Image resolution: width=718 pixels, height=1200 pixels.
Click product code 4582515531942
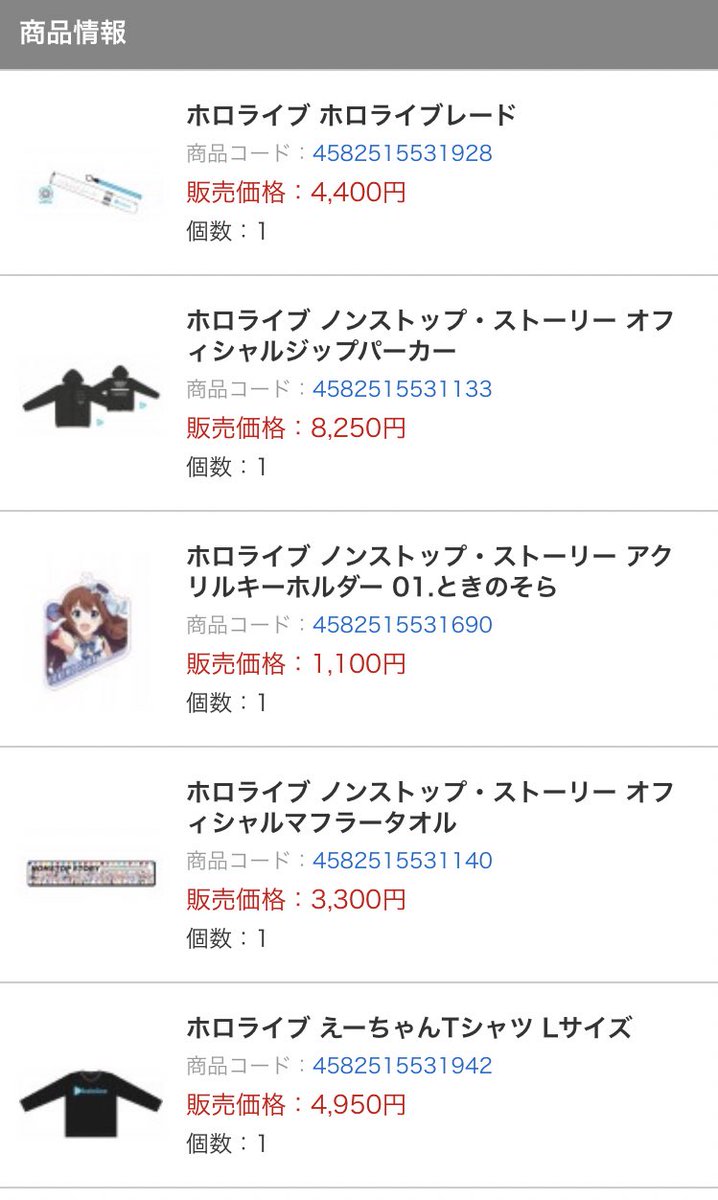[x=402, y=1066]
